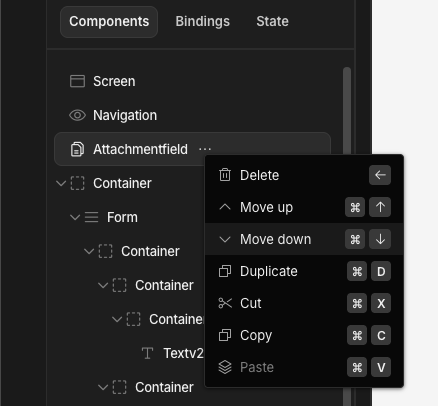438x406 pixels.
Task: Click the Duplicate squares icon
Action: pyautogui.click(x=225, y=271)
